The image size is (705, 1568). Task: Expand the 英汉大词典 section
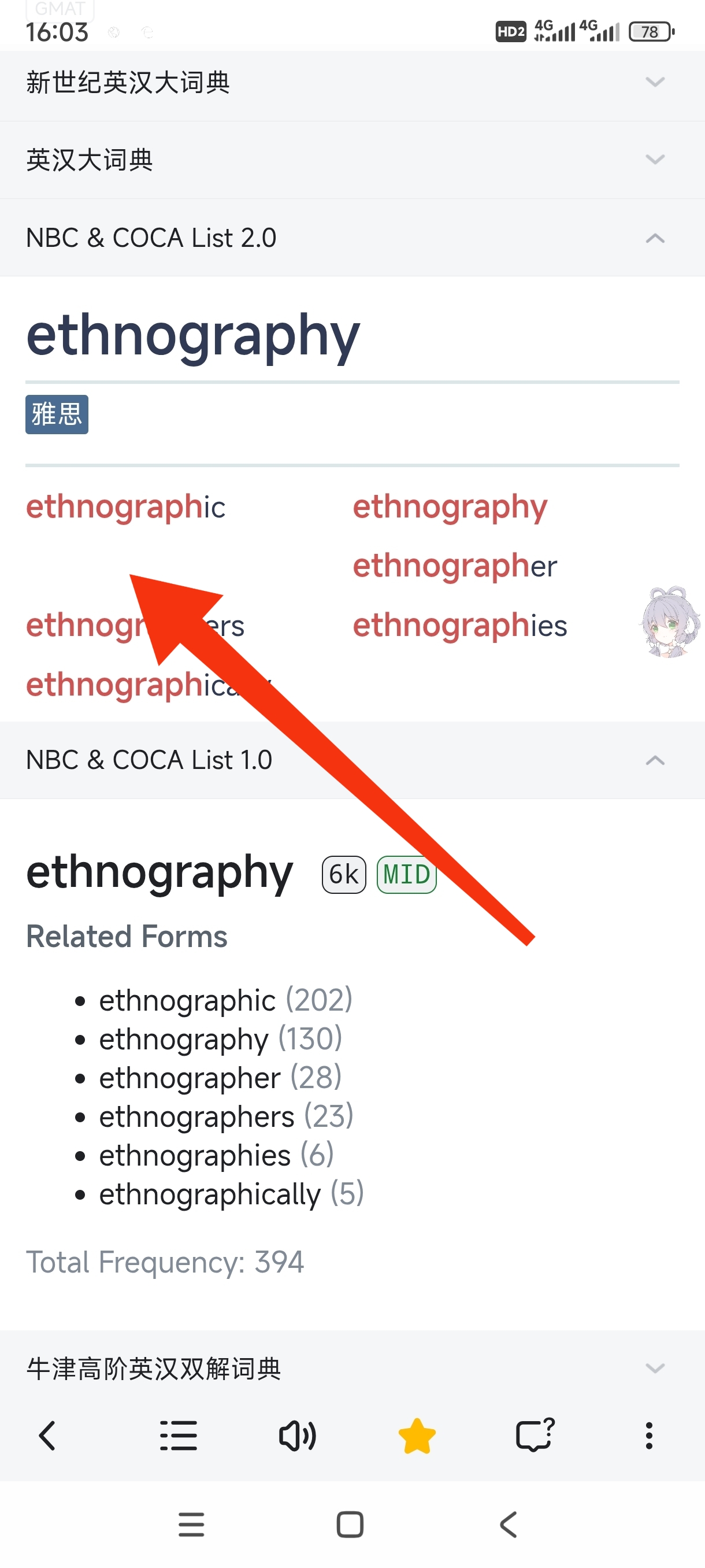pos(353,160)
